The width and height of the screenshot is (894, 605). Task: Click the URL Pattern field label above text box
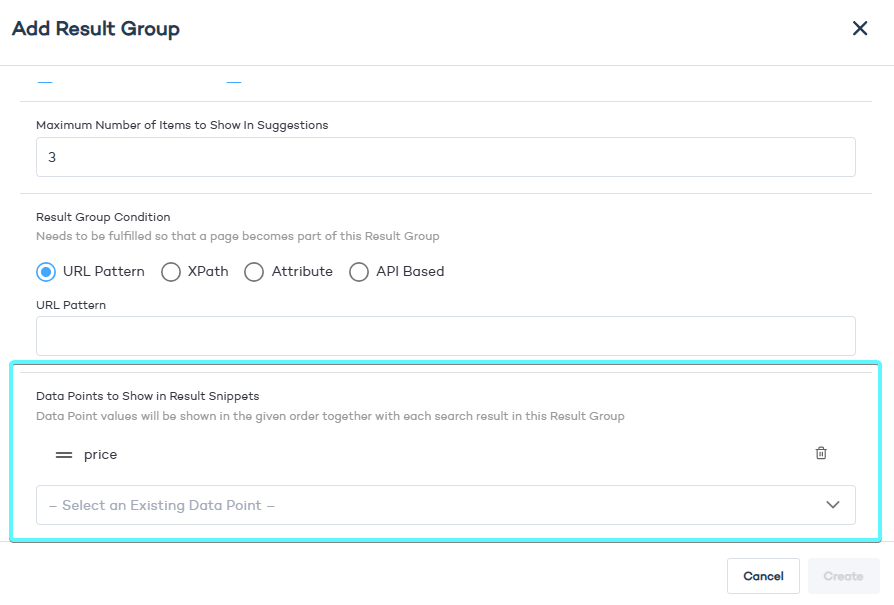71,305
